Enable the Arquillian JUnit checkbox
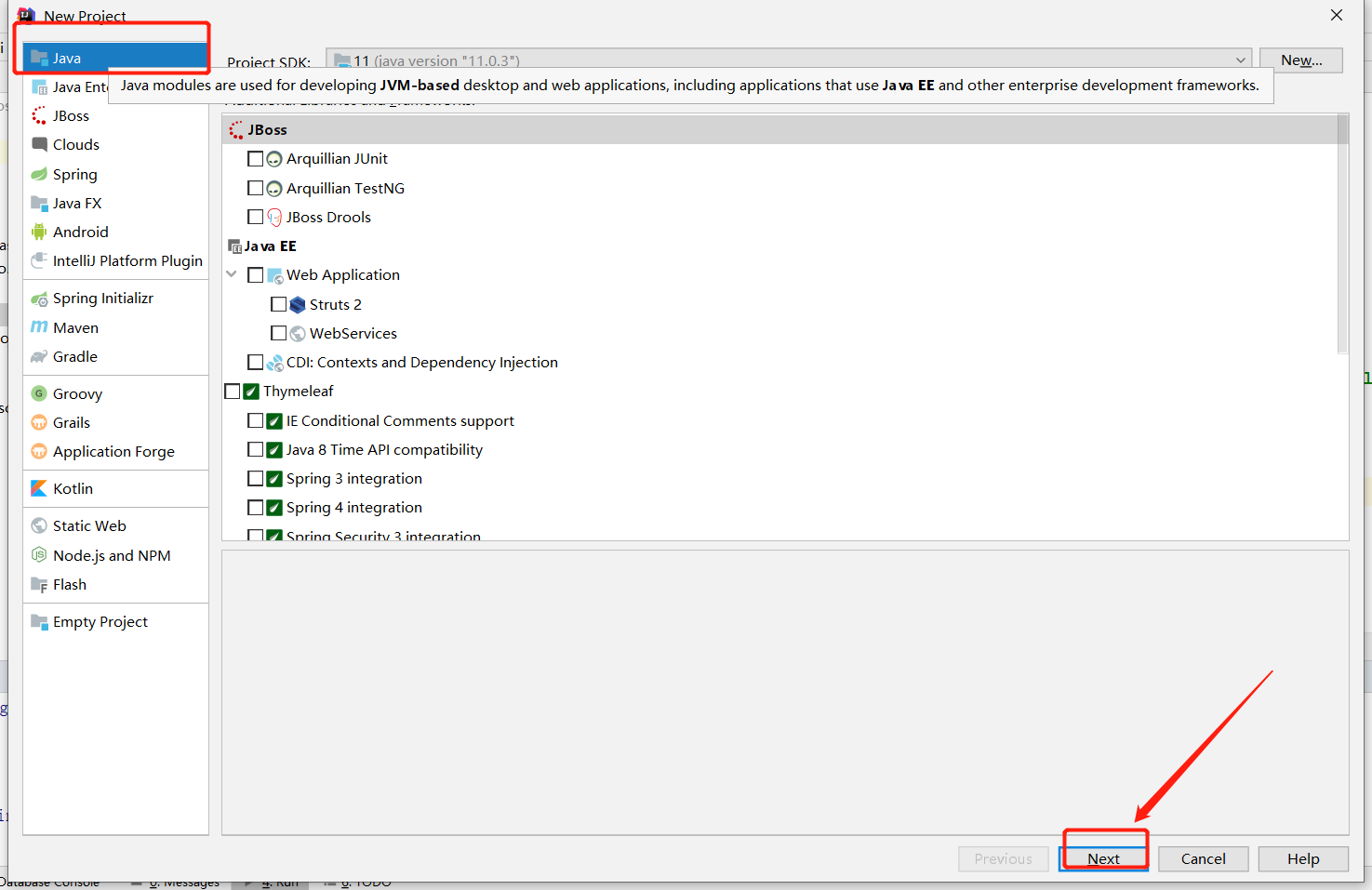The image size is (1372, 890). pyautogui.click(x=256, y=159)
